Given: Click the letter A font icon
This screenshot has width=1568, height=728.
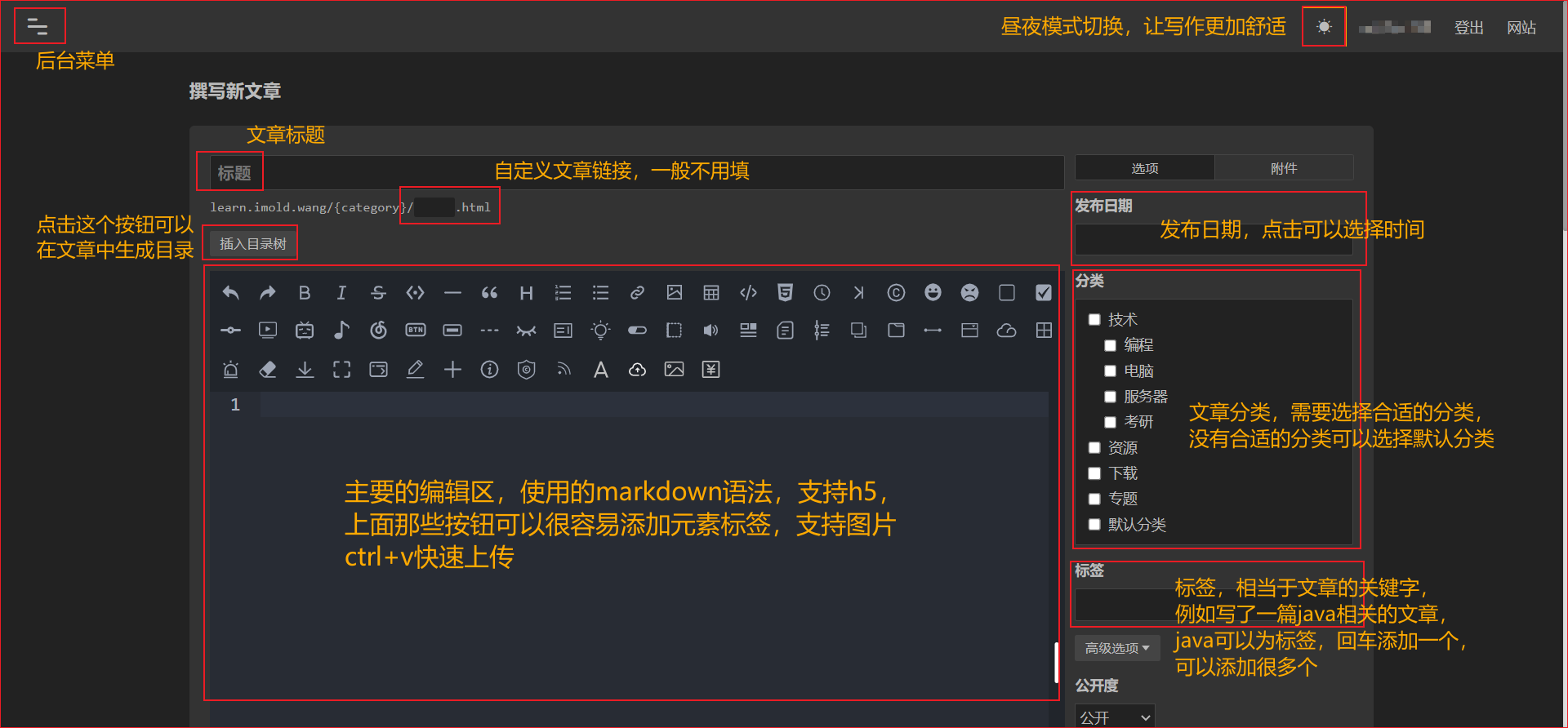Looking at the screenshot, I should (x=600, y=370).
